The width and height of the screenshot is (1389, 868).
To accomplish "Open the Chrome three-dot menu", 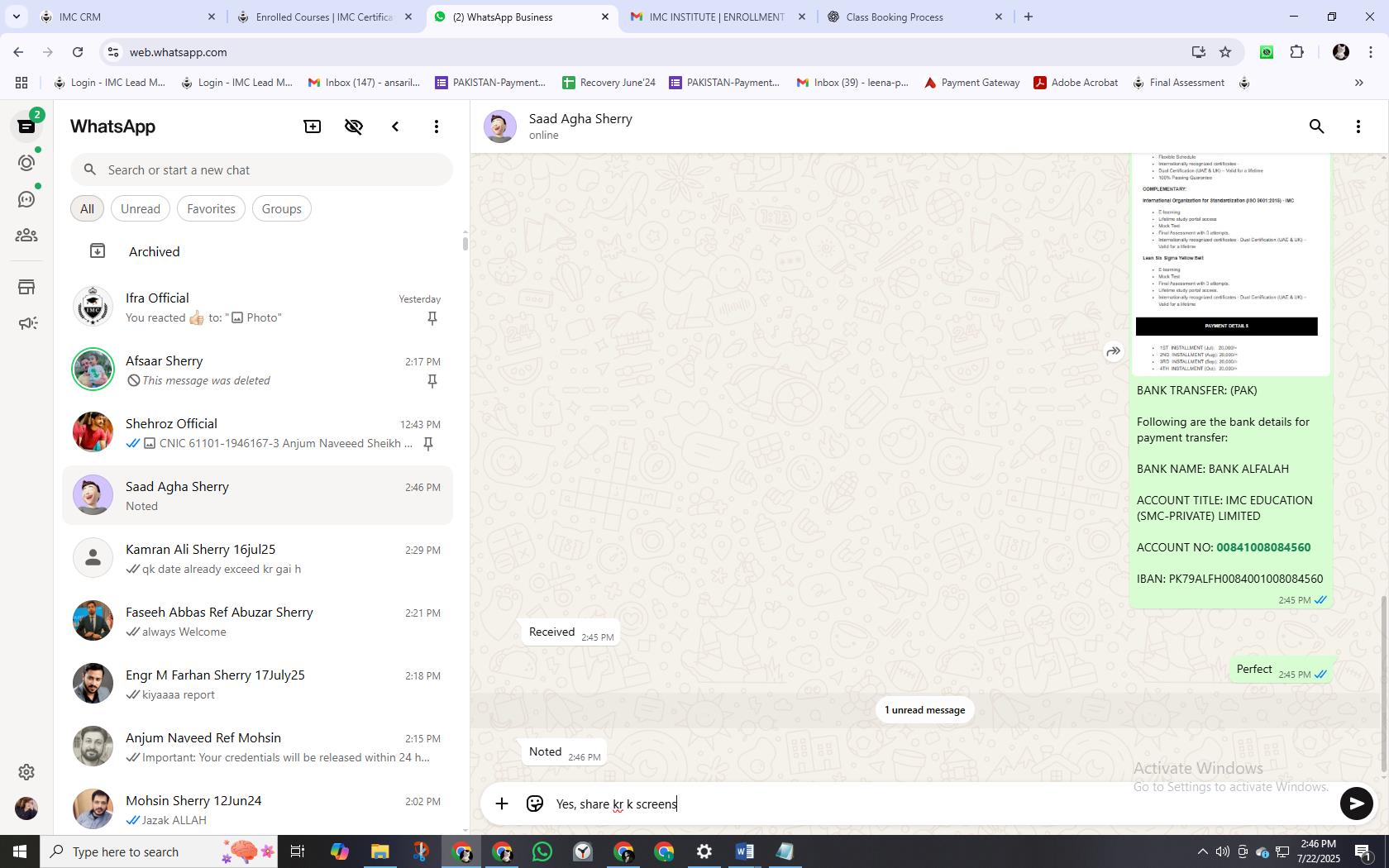I will pyautogui.click(x=1370, y=52).
